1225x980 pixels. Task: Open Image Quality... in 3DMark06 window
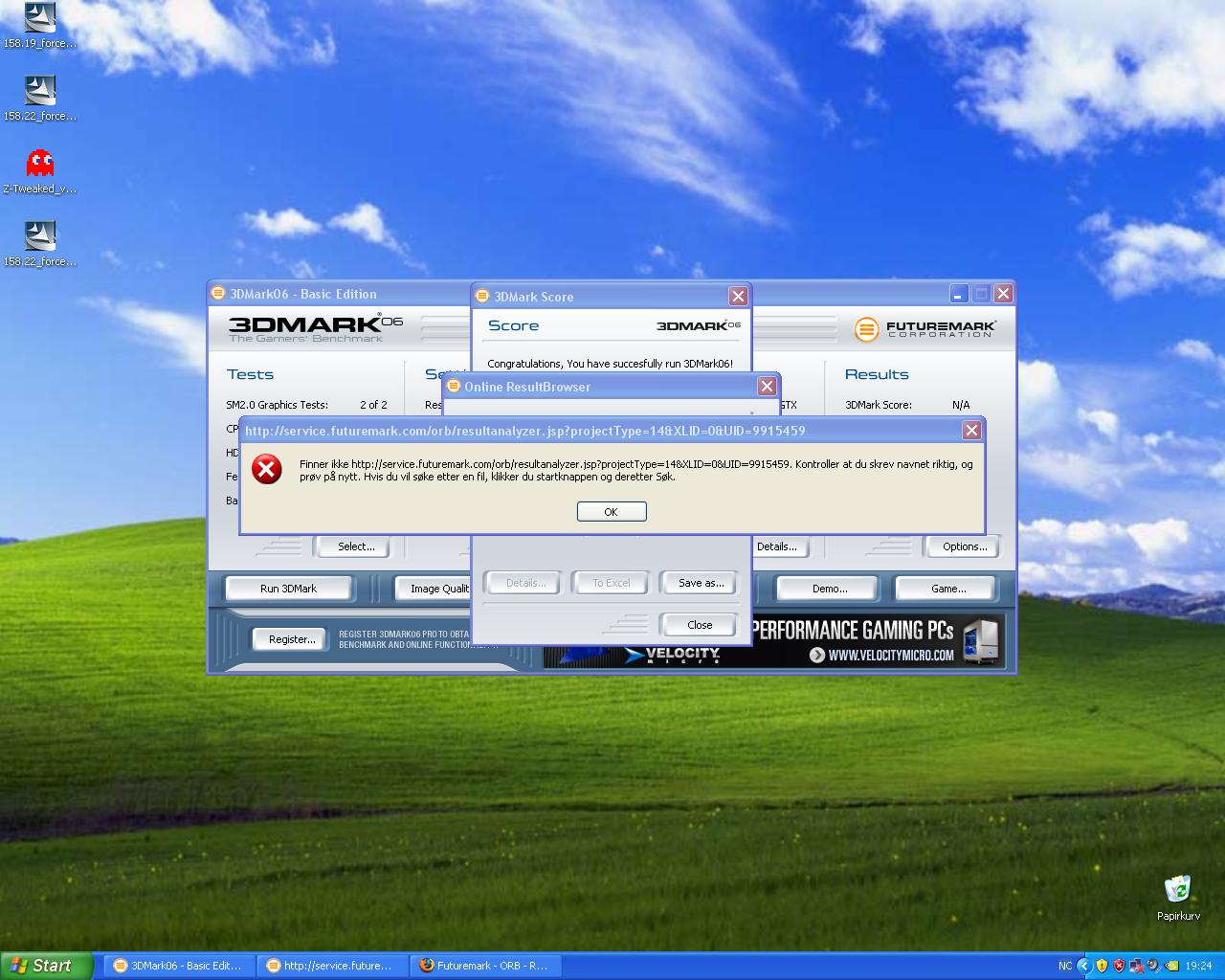[x=434, y=589]
